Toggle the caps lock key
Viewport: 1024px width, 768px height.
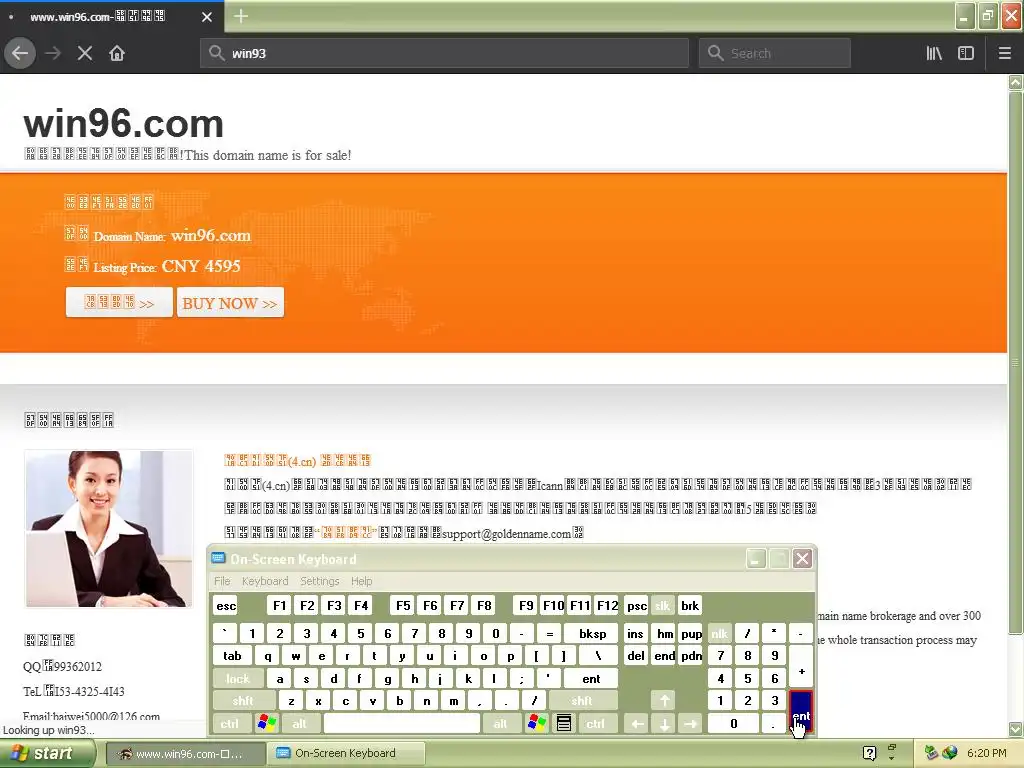click(238, 679)
